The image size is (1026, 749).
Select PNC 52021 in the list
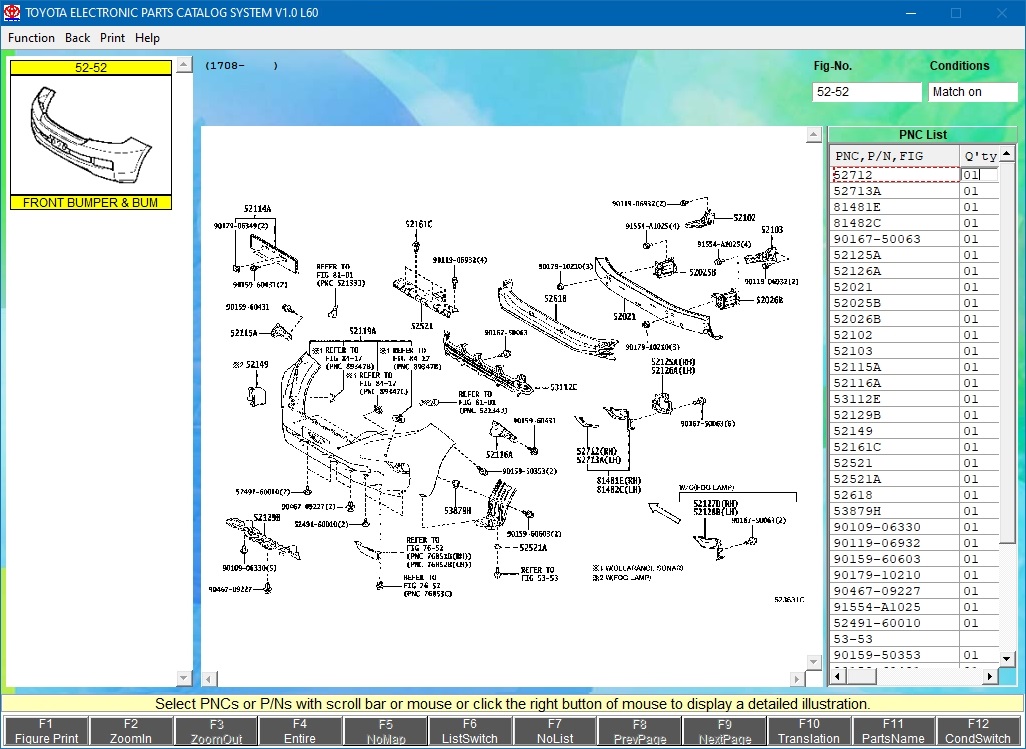pos(895,287)
